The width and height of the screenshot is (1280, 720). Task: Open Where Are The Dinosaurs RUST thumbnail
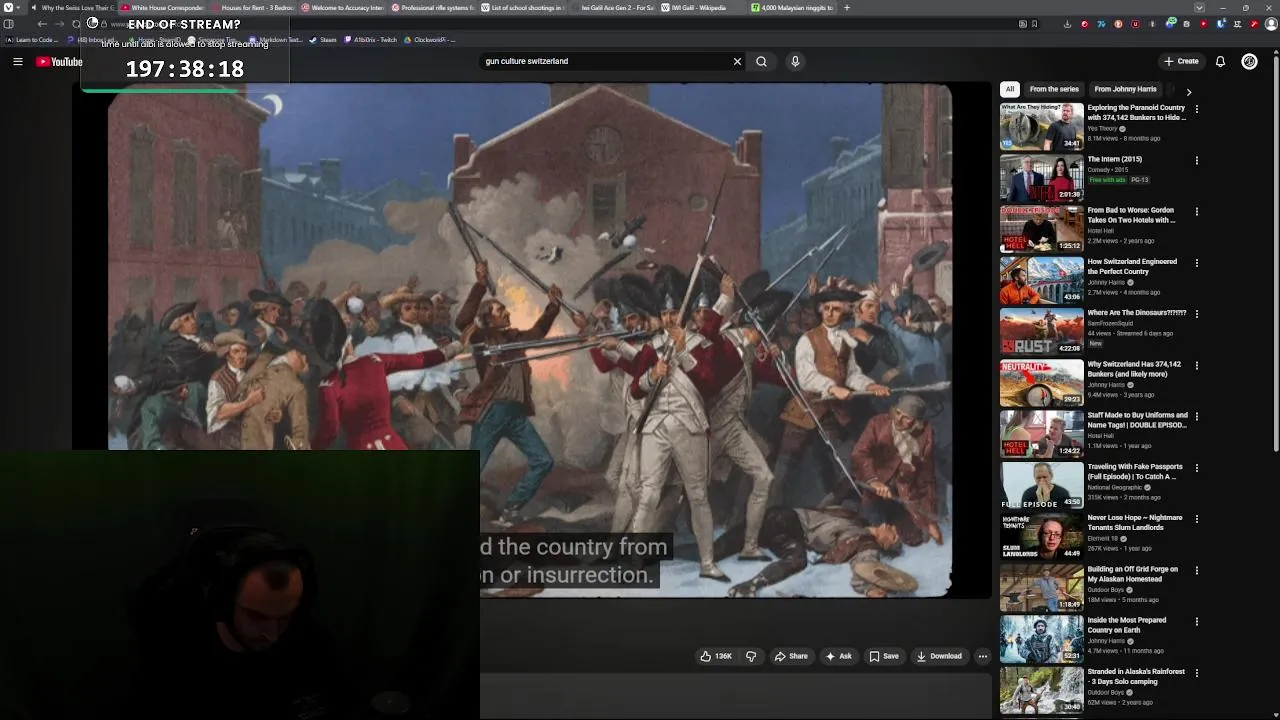pos(1041,331)
